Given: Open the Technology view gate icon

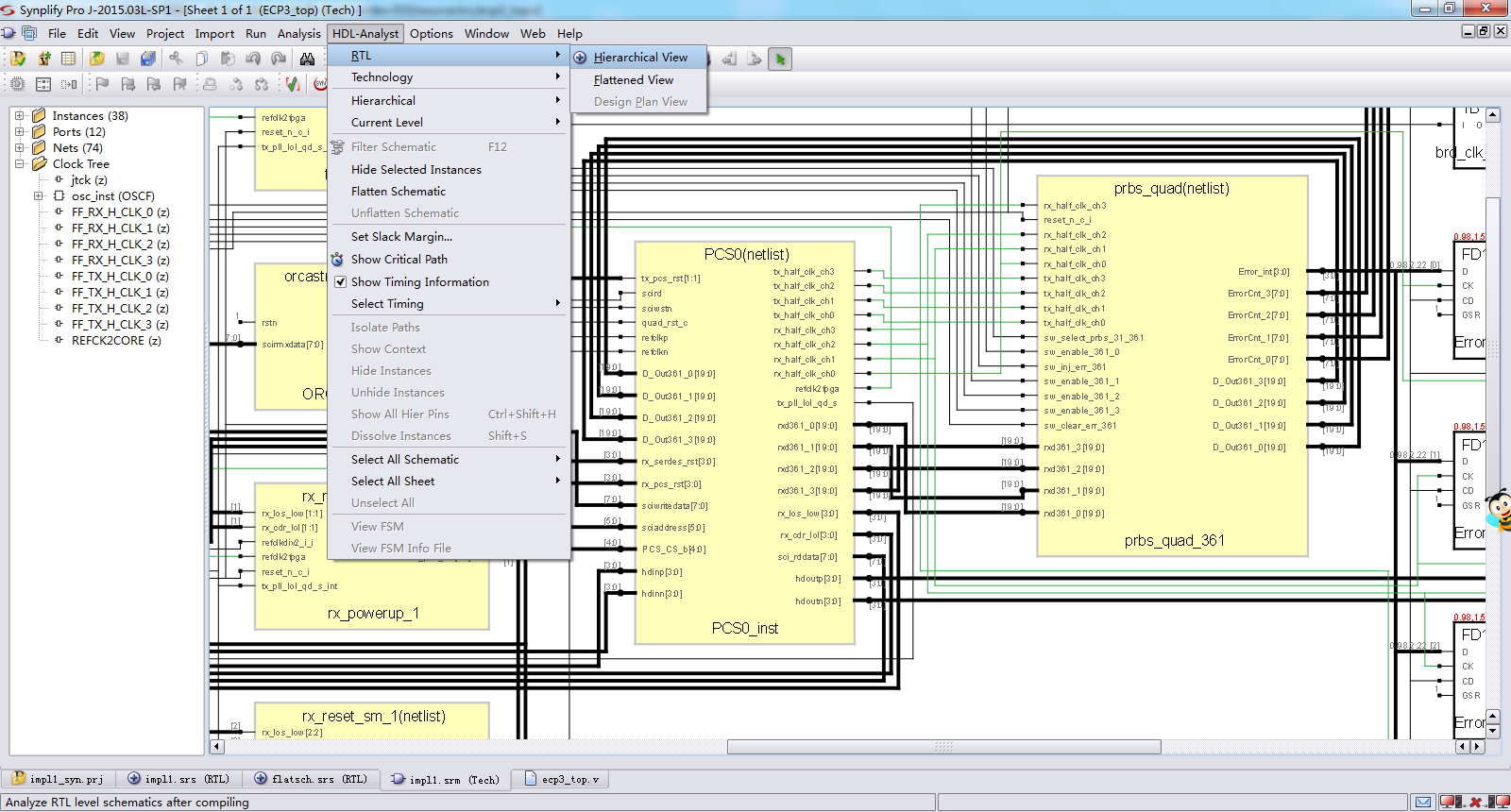Looking at the screenshot, I should pyautogui.click(x=43, y=84).
